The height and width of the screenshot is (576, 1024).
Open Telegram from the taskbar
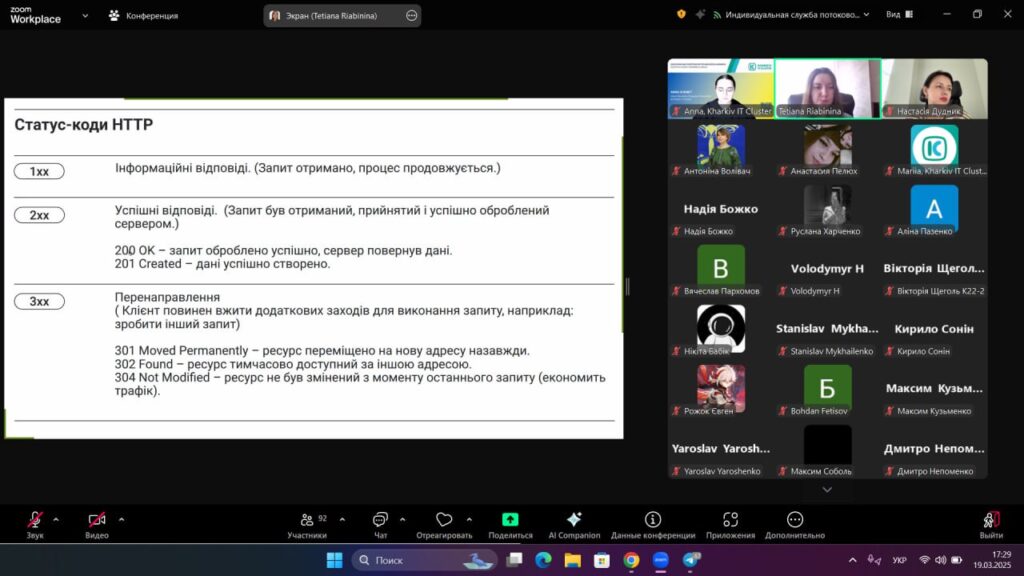[691, 560]
